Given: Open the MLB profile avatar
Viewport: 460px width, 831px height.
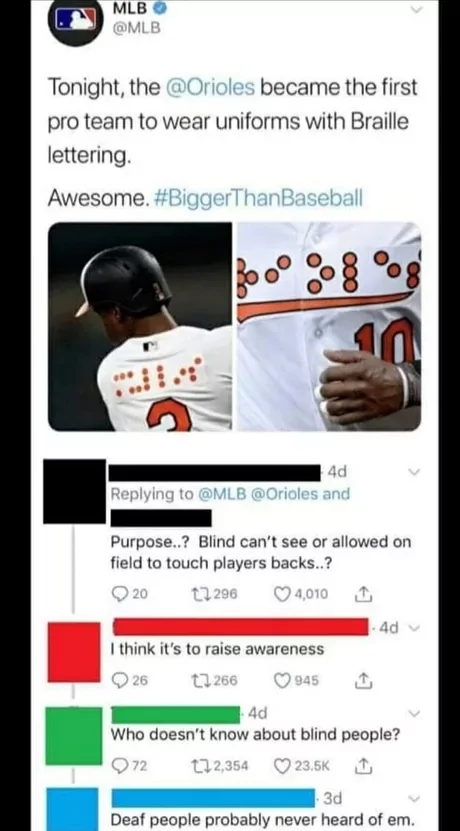Looking at the screenshot, I should tap(75, 22).
